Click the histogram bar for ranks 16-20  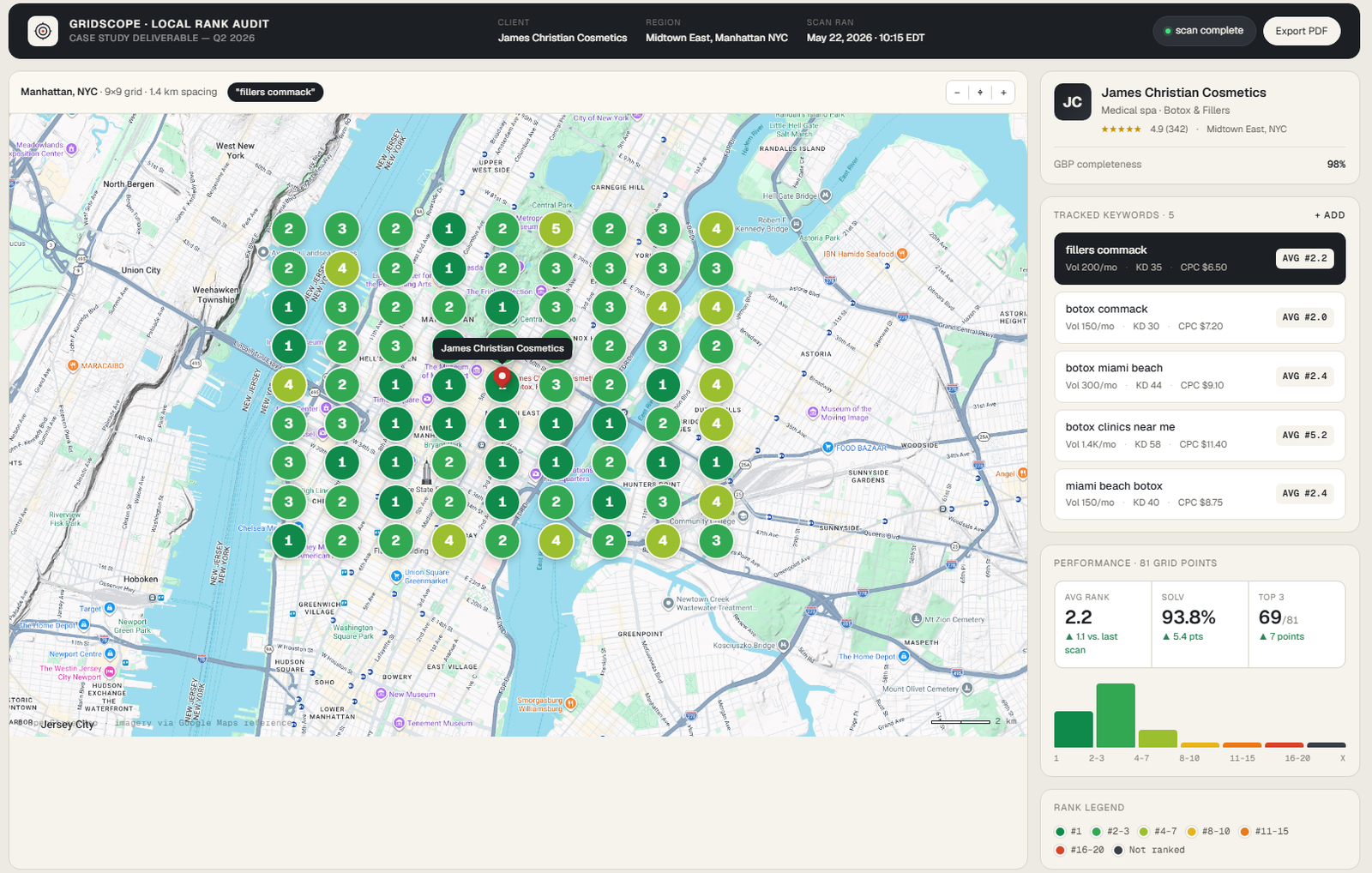[x=1284, y=745]
